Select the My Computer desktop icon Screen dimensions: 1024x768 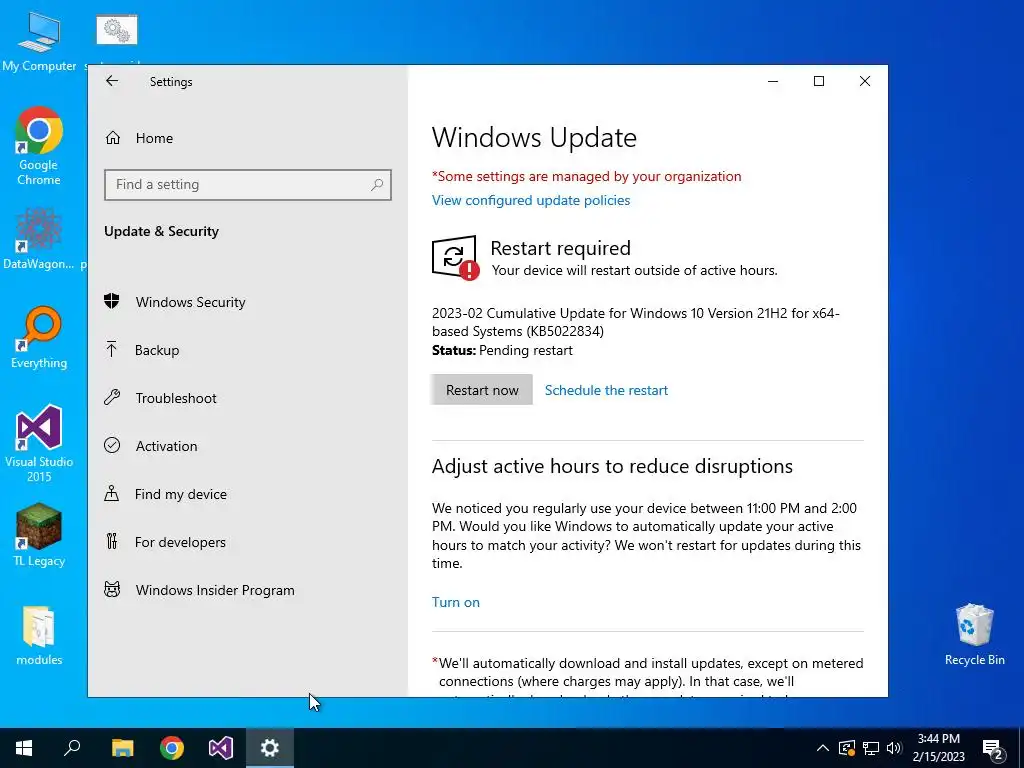pyautogui.click(x=39, y=42)
